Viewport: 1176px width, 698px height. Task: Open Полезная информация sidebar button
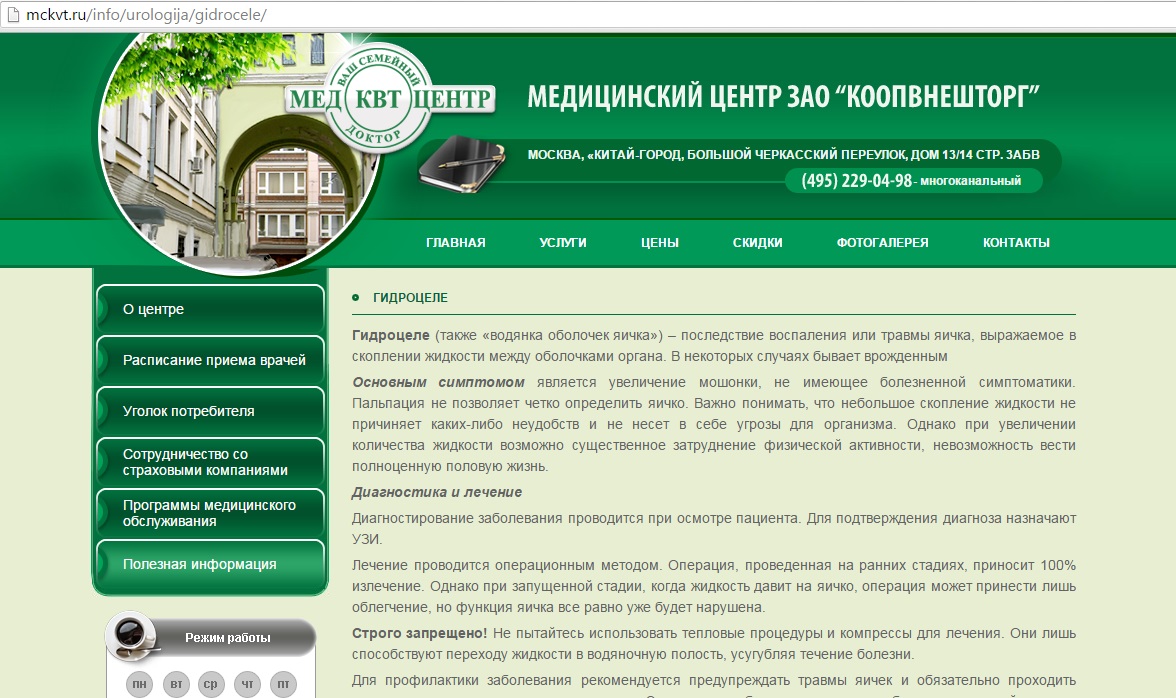[211, 564]
